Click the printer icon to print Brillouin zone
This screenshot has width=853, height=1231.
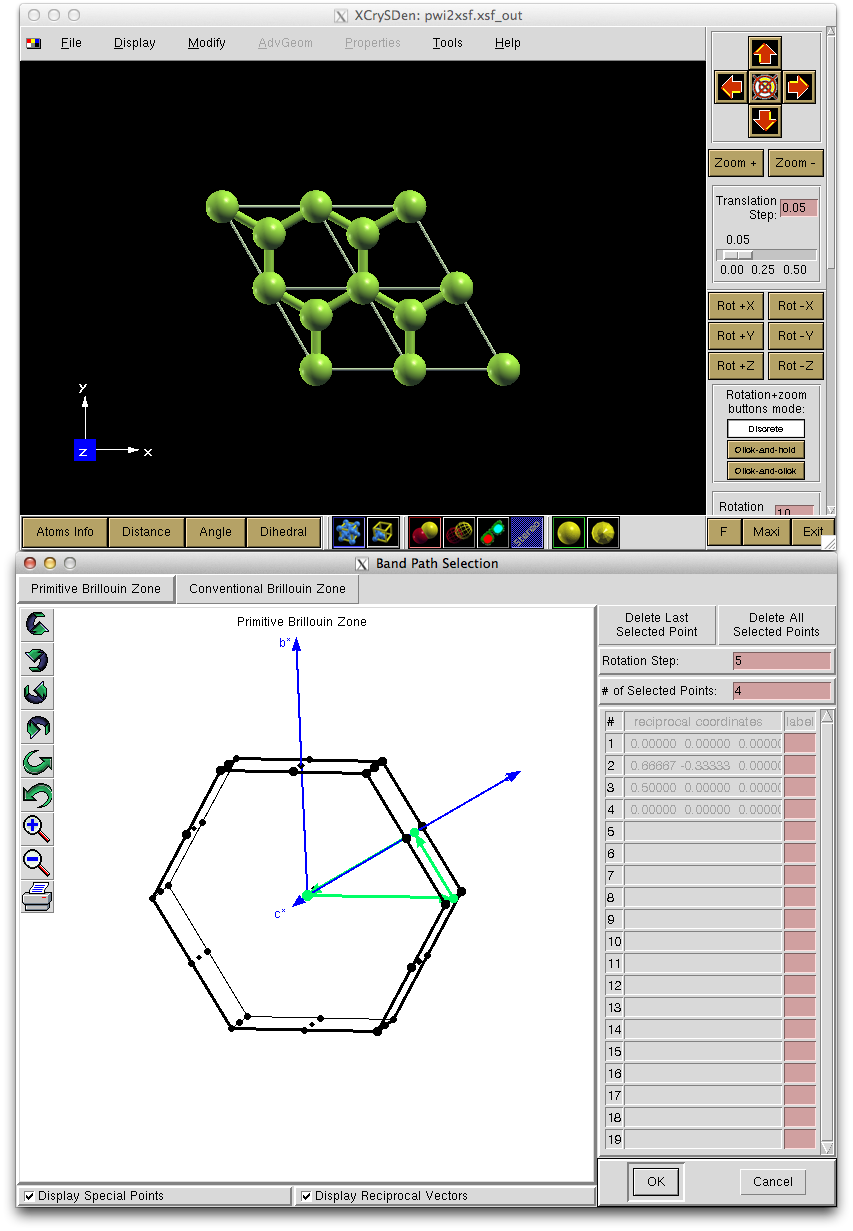click(x=37, y=895)
